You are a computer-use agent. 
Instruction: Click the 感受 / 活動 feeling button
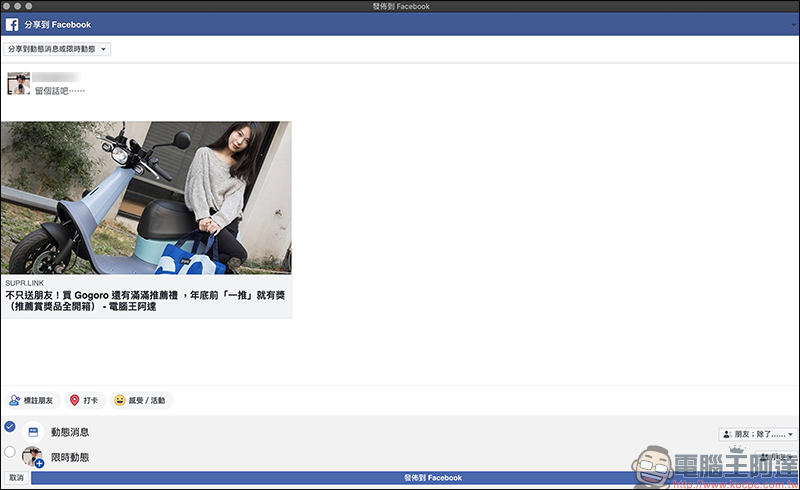click(x=141, y=400)
